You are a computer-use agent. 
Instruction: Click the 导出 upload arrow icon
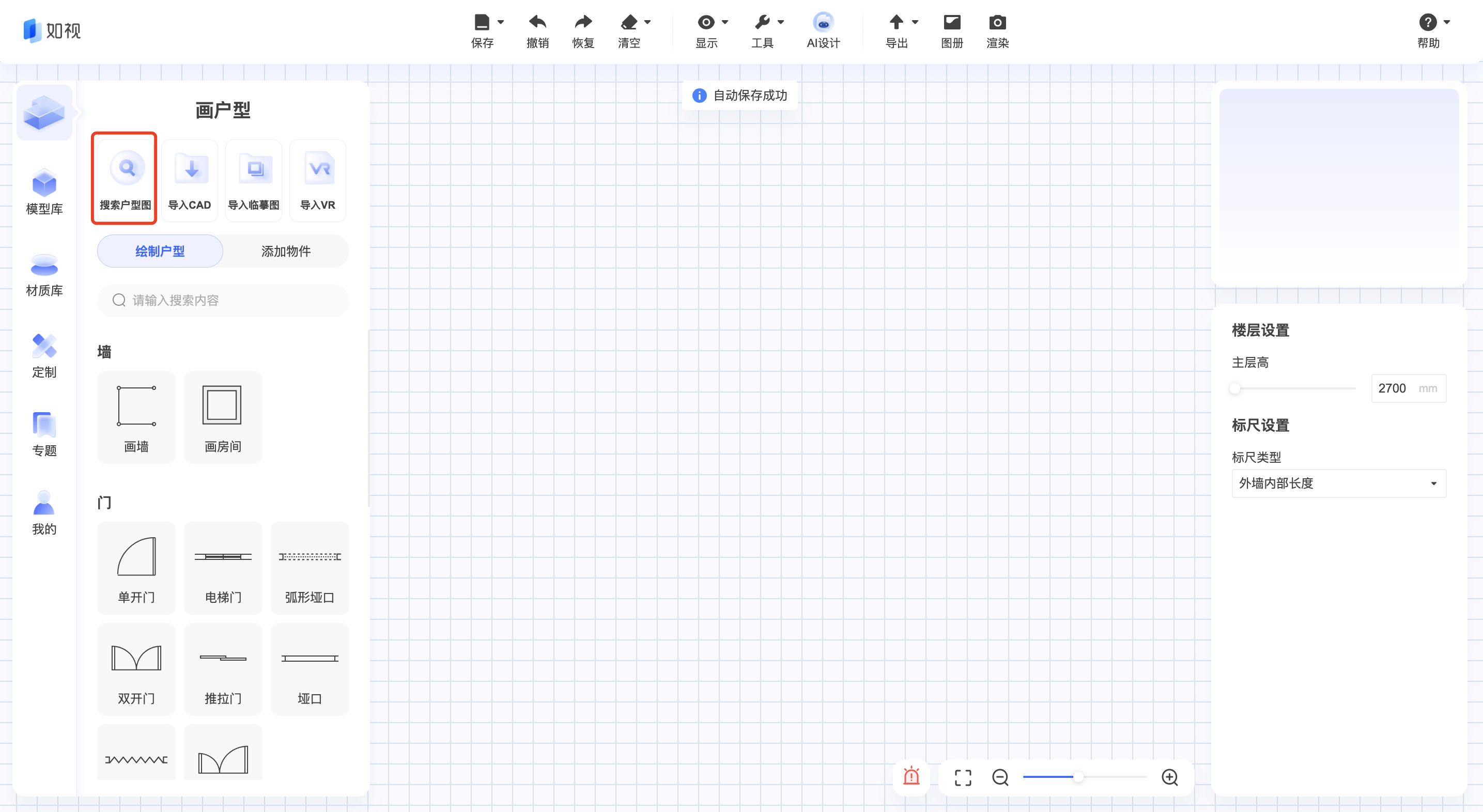896,22
